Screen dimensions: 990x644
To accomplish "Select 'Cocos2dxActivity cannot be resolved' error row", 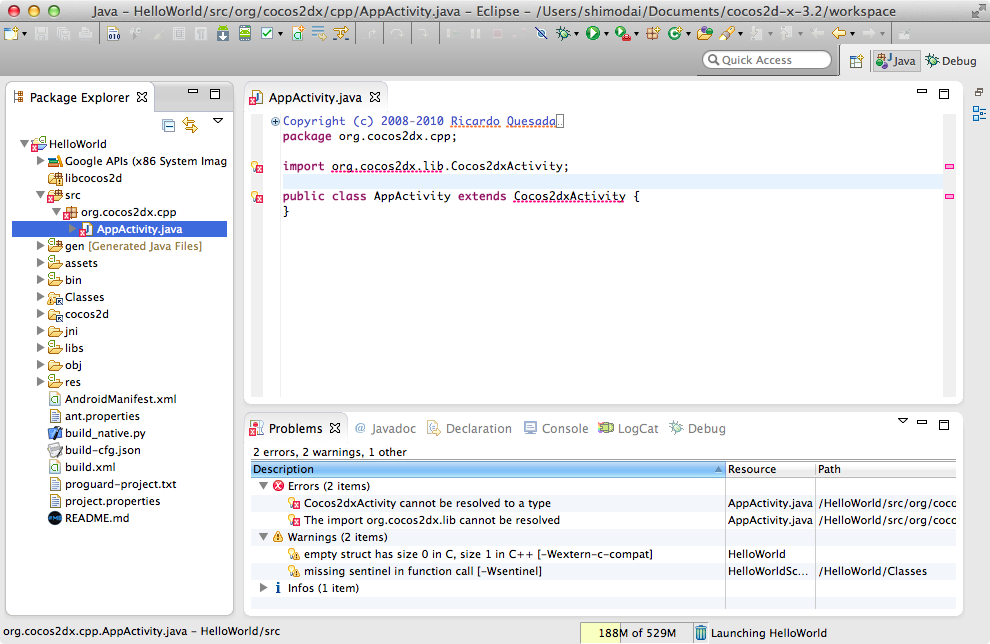I will [603, 503].
